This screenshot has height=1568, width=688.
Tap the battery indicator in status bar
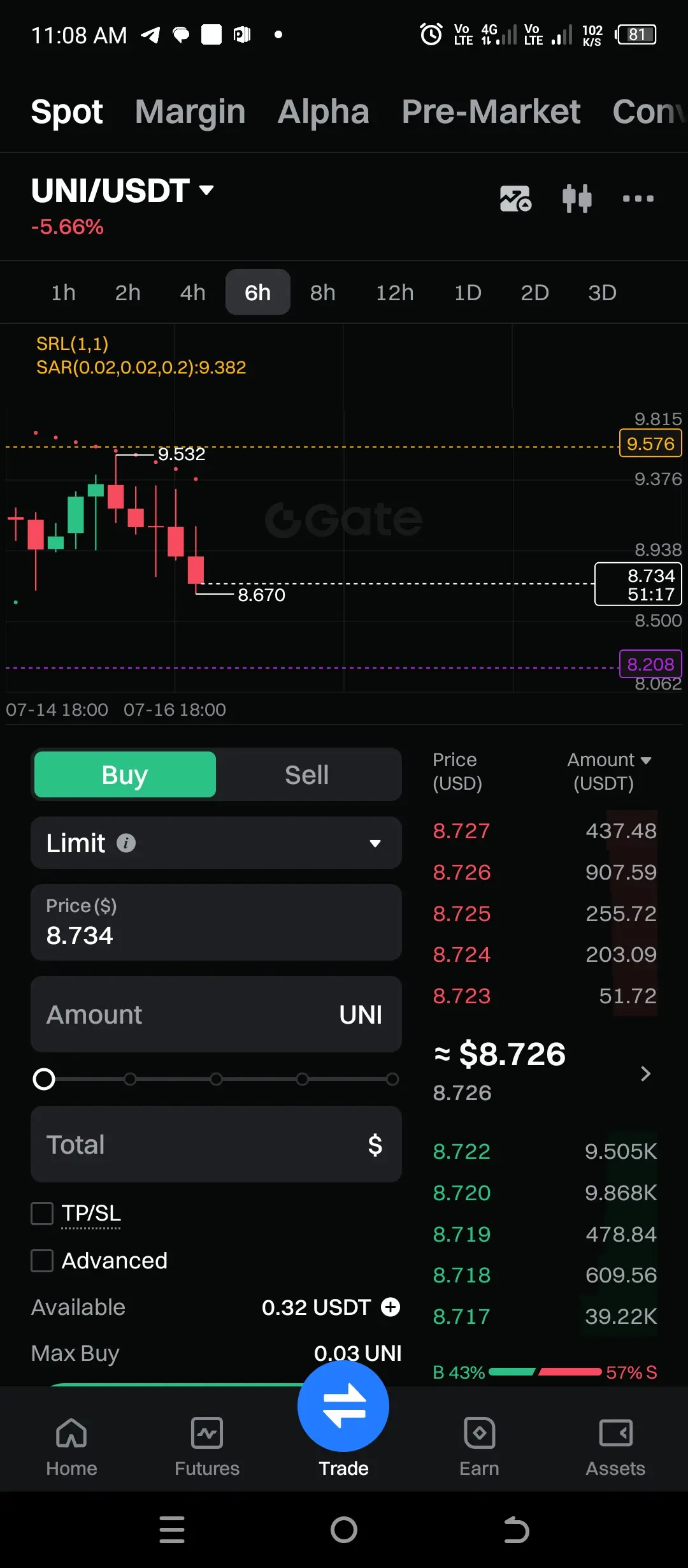636,34
